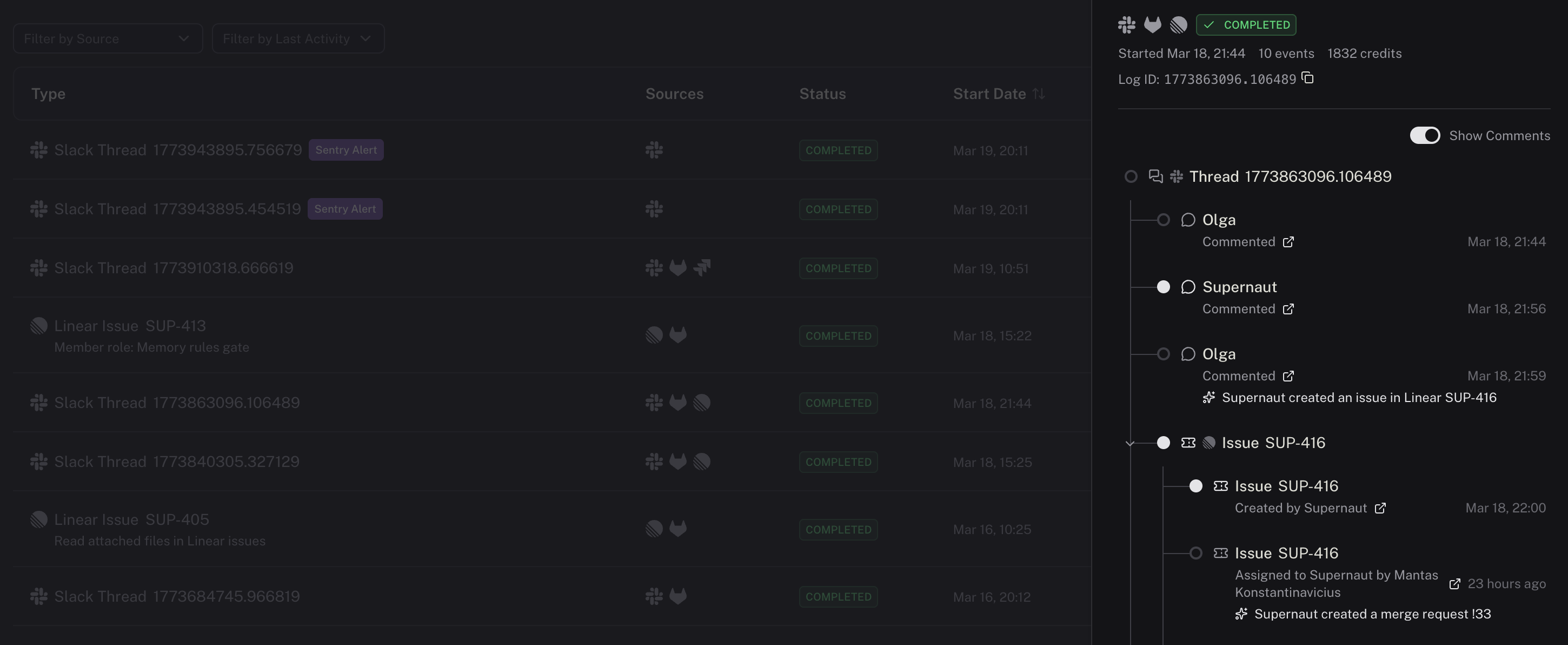Open the Filter by Last Activity dropdown

pos(298,38)
